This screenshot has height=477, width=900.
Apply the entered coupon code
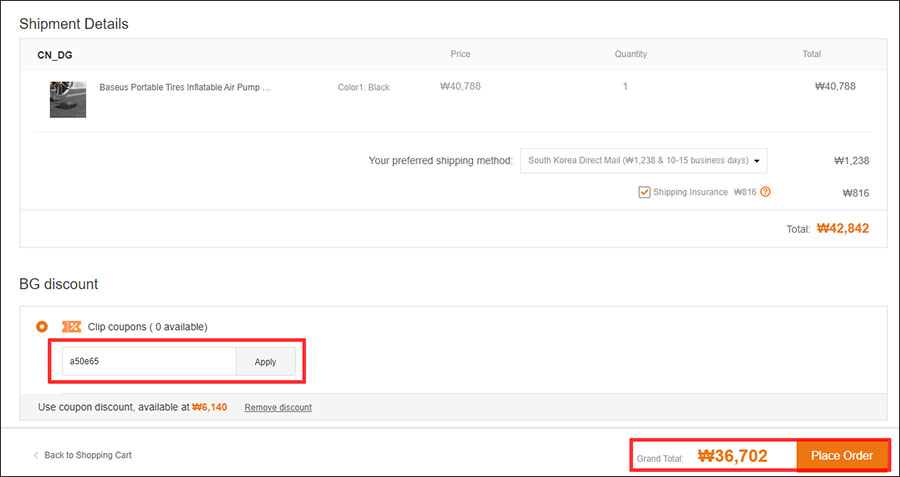point(266,362)
